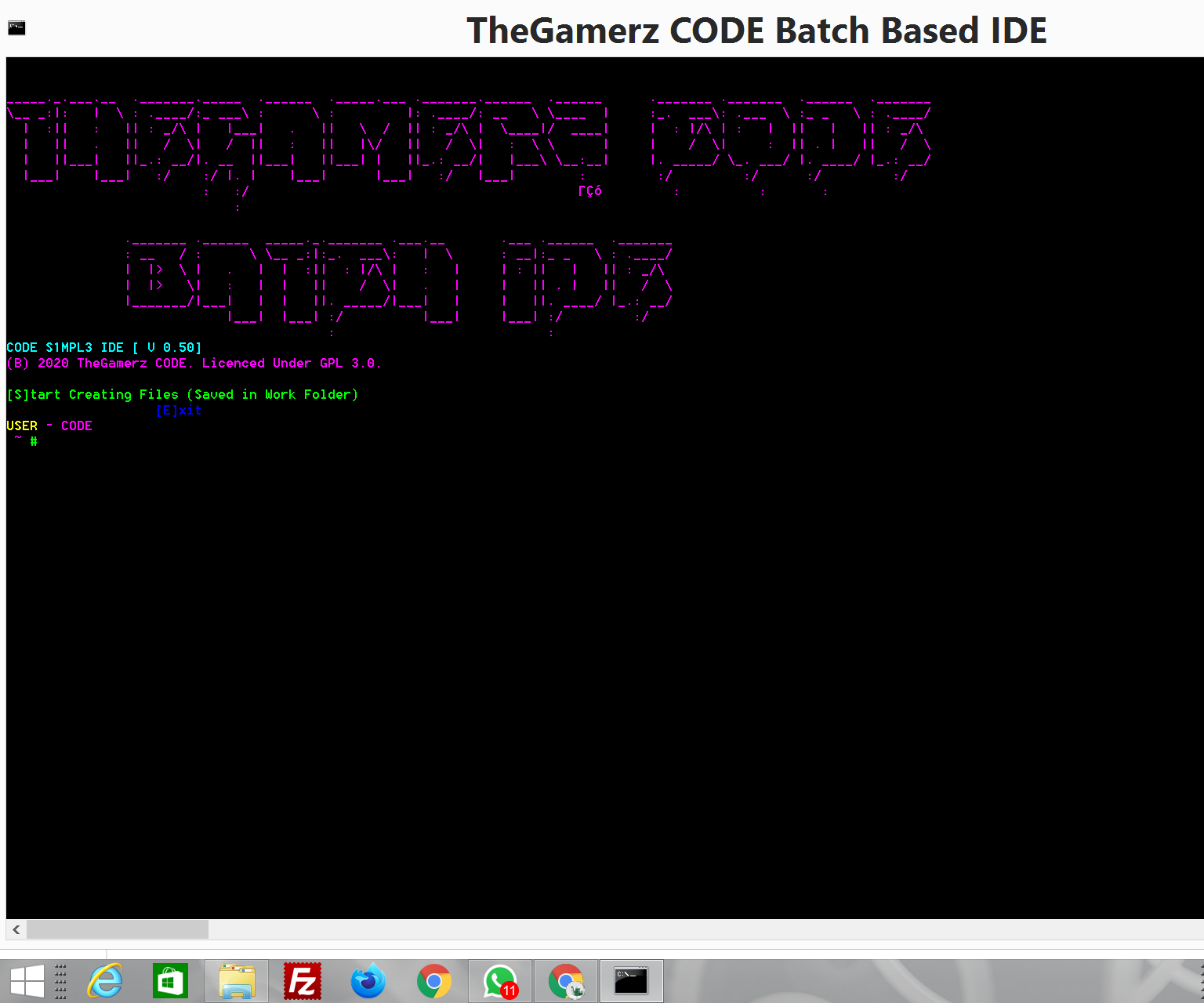
Task: Click the pinned apps grid beside the Start button
Action: click(60, 980)
